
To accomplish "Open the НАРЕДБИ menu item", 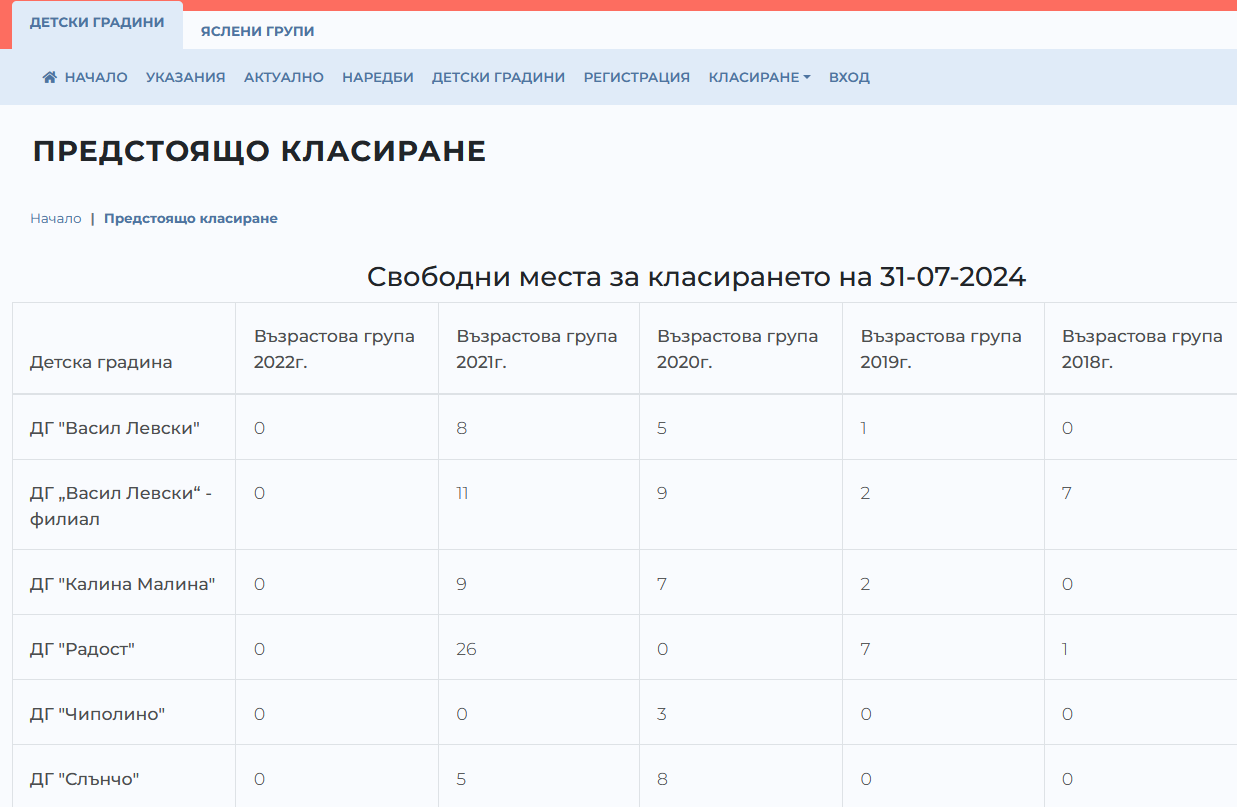I will pos(378,77).
